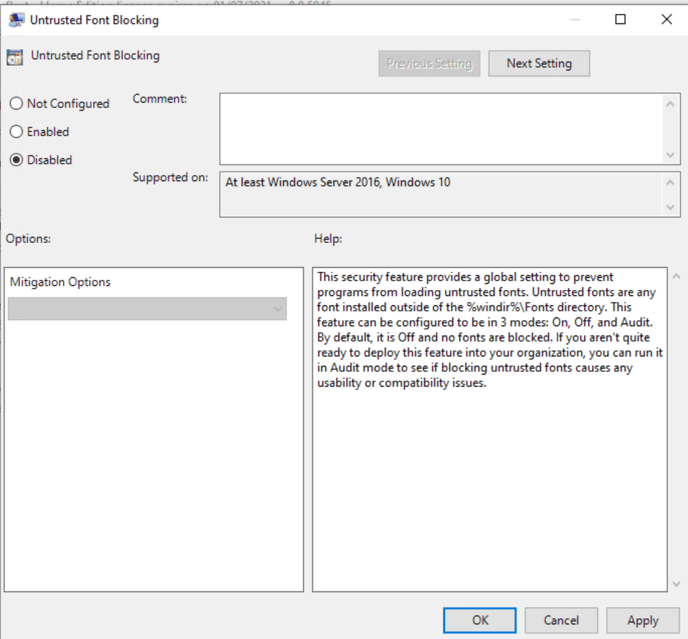The width and height of the screenshot is (688, 639).
Task: Click inside the Comment text box
Action: (x=440, y=128)
